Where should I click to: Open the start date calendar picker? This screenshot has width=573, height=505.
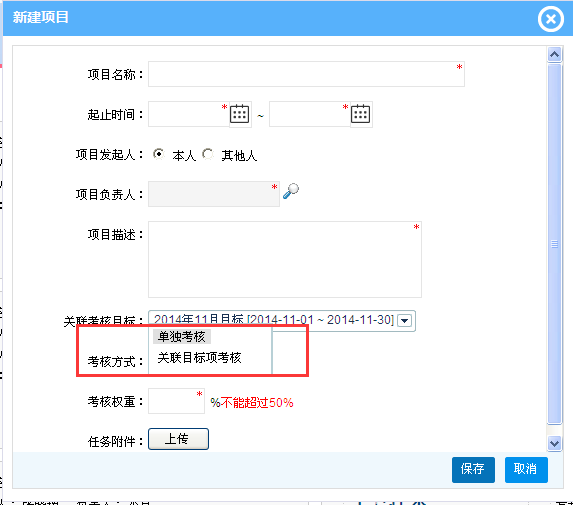[240, 114]
